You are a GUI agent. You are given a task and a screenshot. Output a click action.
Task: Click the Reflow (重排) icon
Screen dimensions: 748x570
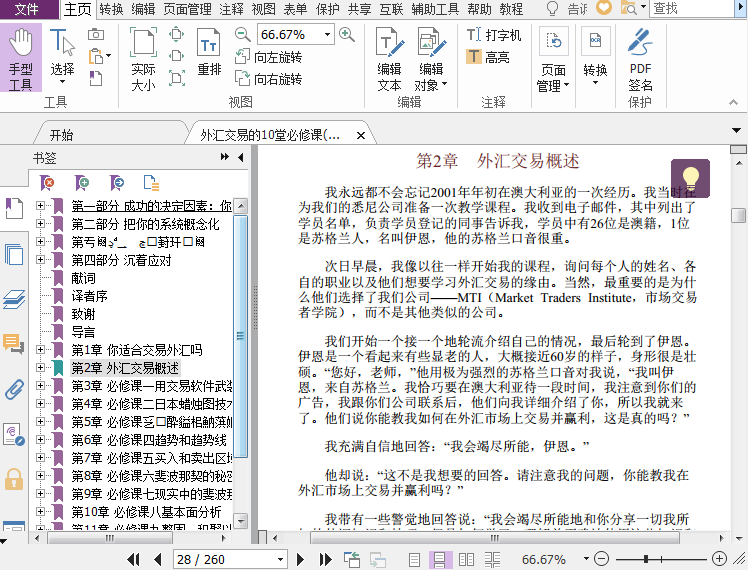click(x=209, y=52)
